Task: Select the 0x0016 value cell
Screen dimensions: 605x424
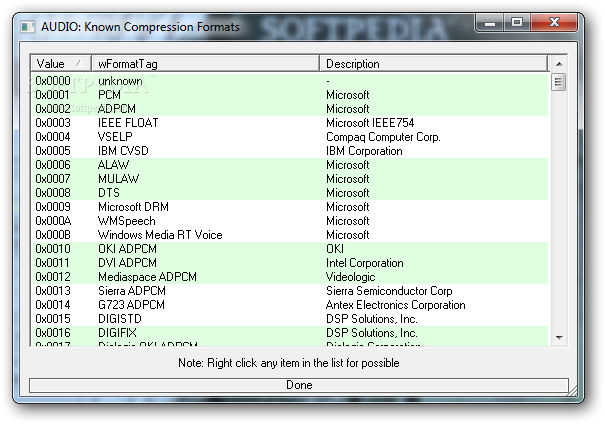Action: (53, 333)
